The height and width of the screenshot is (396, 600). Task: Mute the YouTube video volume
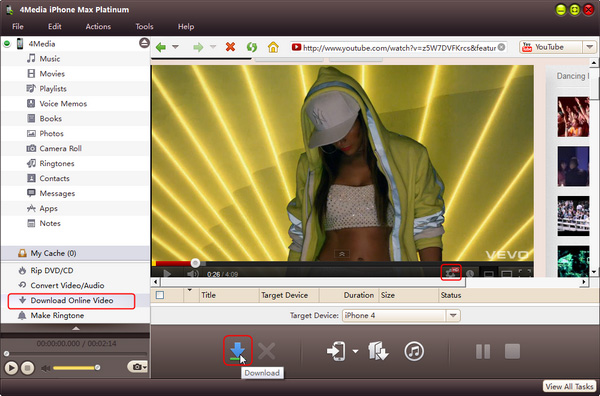pos(192,274)
